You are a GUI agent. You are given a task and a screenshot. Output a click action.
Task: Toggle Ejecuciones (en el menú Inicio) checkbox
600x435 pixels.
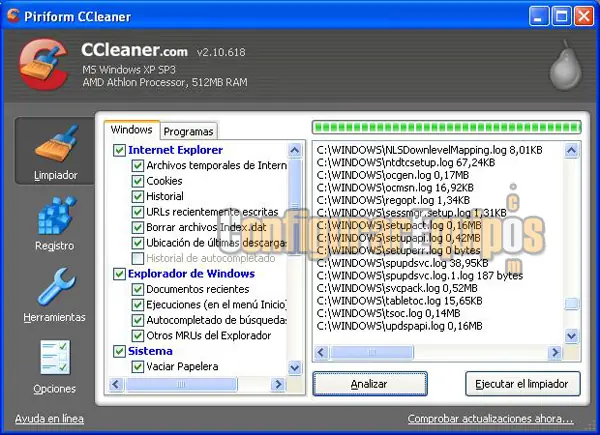point(137,305)
